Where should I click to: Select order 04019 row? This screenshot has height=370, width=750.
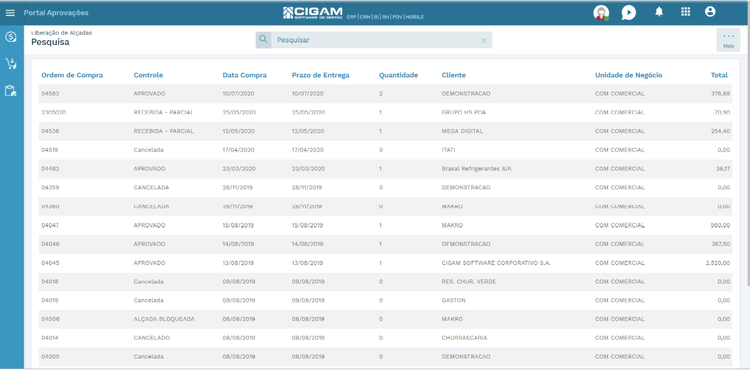385,300
